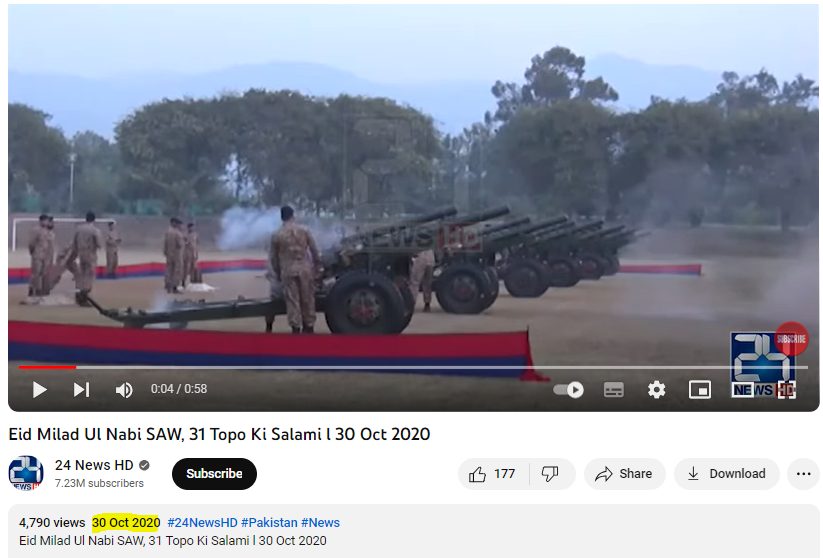This screenshot has width=823, height=558.
Task: Subscribe to 24 News HD
Action: (x=214, y=474)
